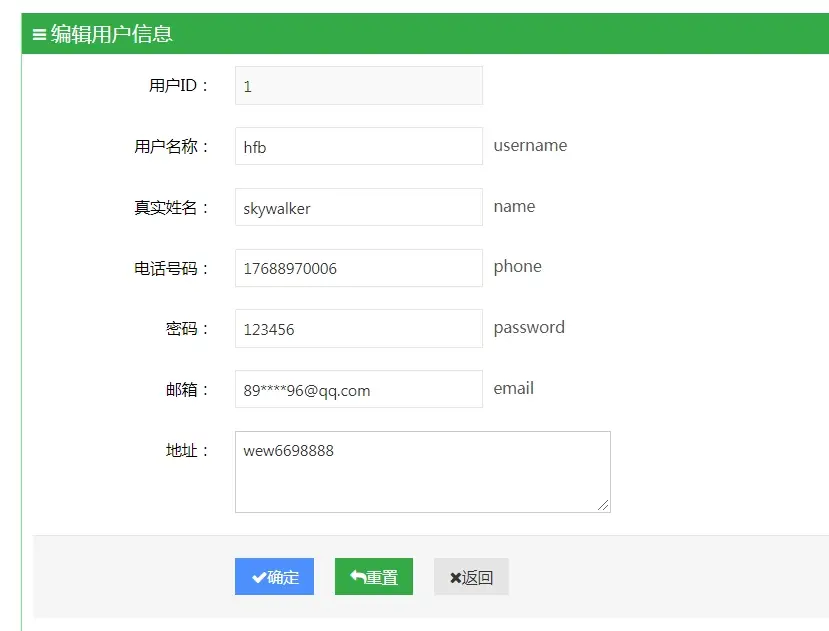829x631 pixels.
Task: Click the address textarea resize handle
Action: click(x=603, y=505)
